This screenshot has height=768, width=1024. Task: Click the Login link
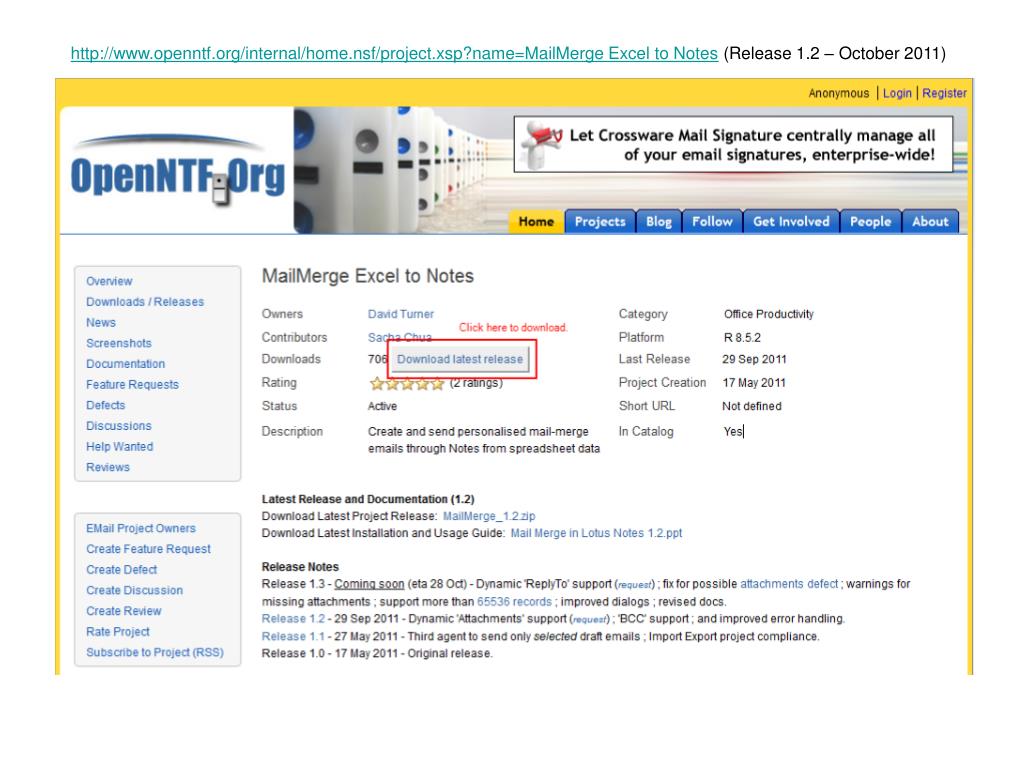click(x=897, y=93)
